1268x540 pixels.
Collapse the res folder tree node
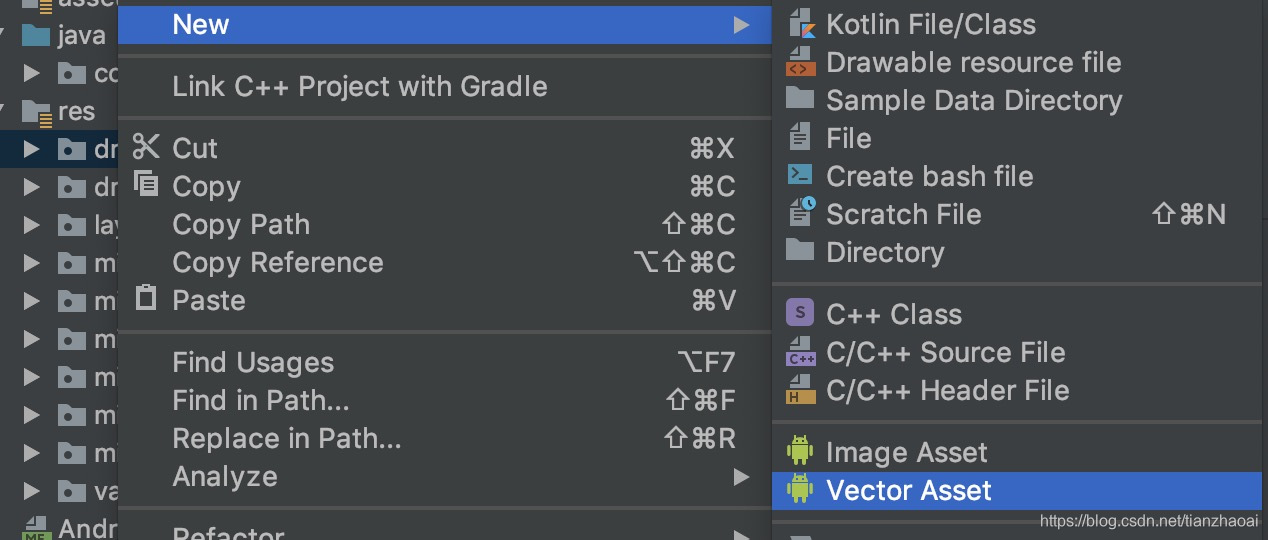tap(5, 111)
